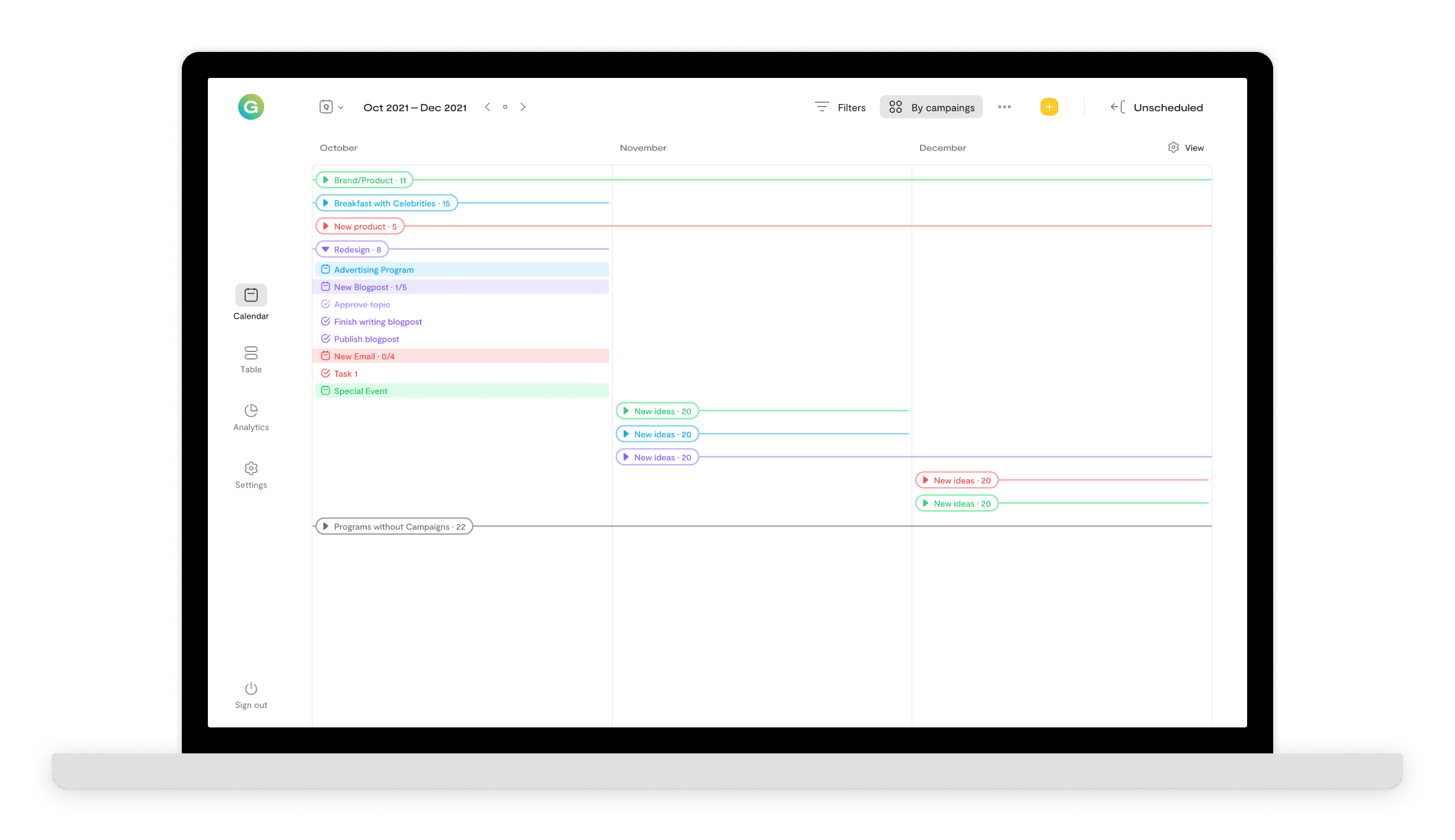Screen dimensions: 1455x840
Task: Click the Sign out power icon
Action: pos(251,689)
